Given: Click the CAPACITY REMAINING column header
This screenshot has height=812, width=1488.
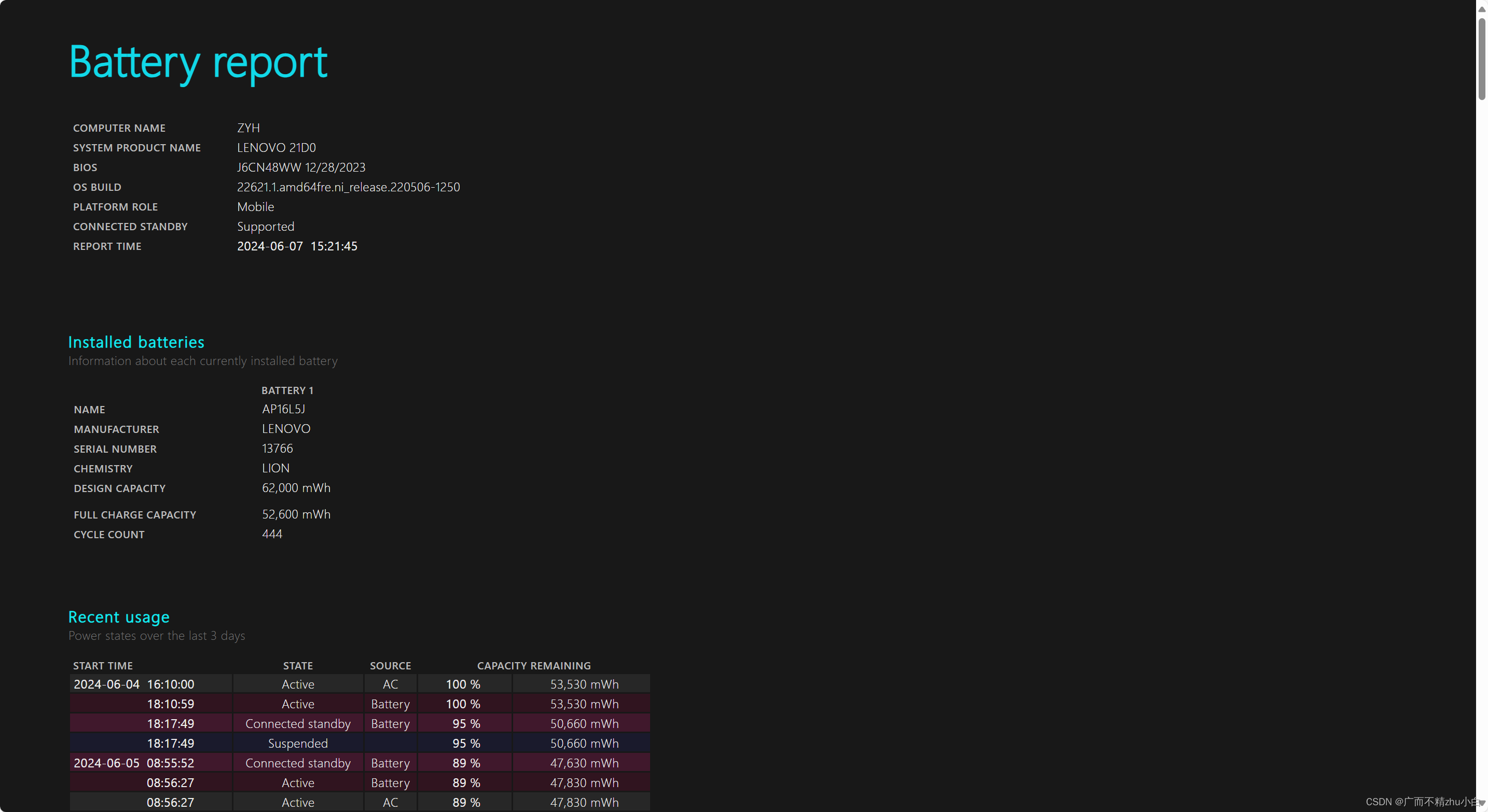Looking at the screenshot, I should [534, 665].
